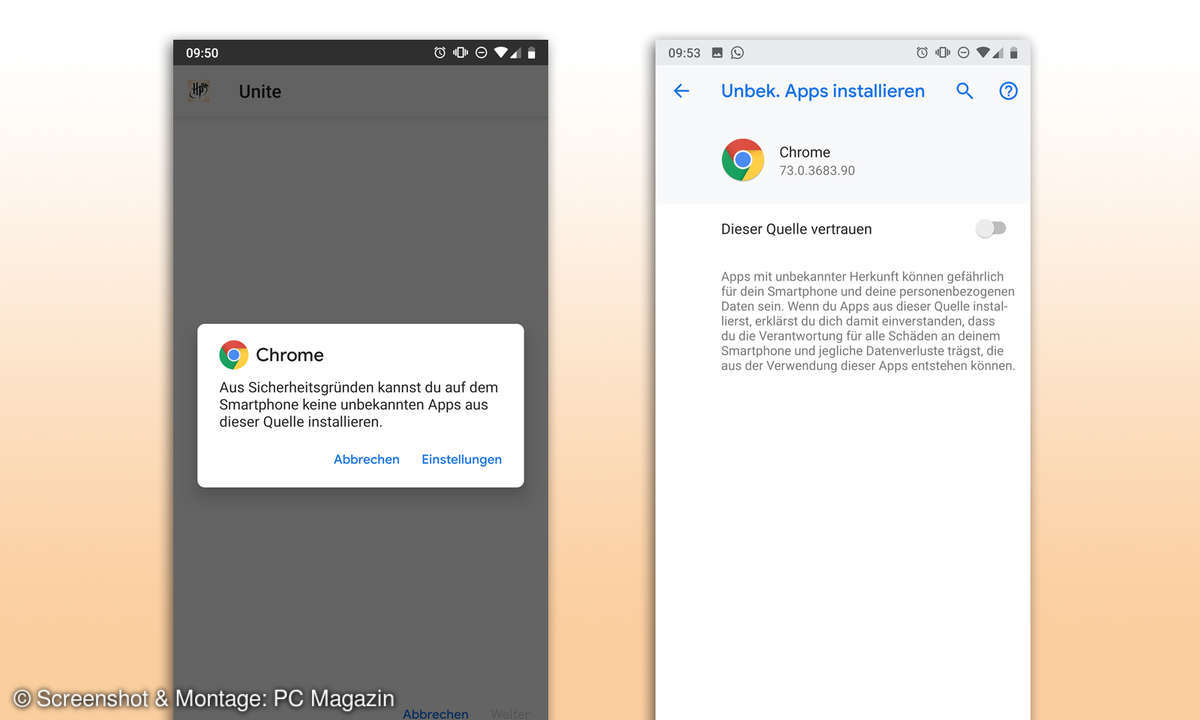Tap the battery icon in left phone status bar

[x=531, y=53]
